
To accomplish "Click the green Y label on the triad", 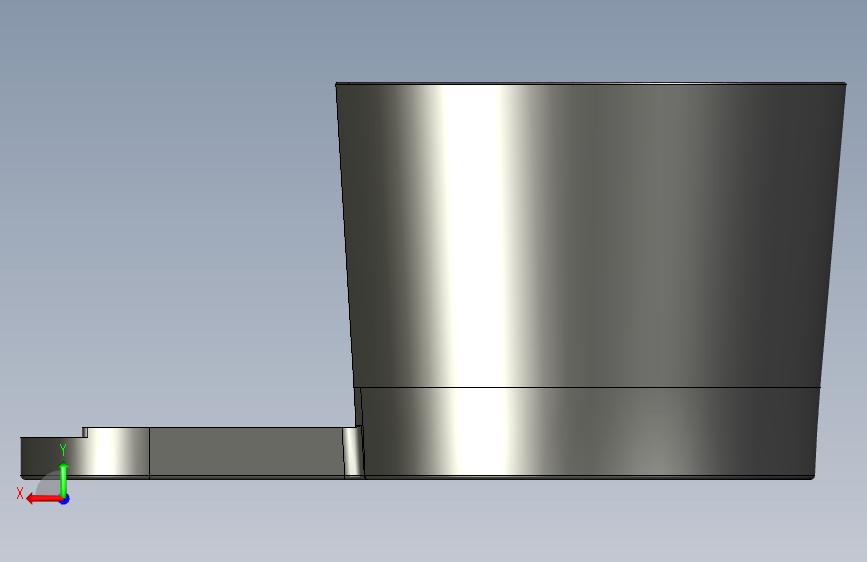I will coord(63,450).
